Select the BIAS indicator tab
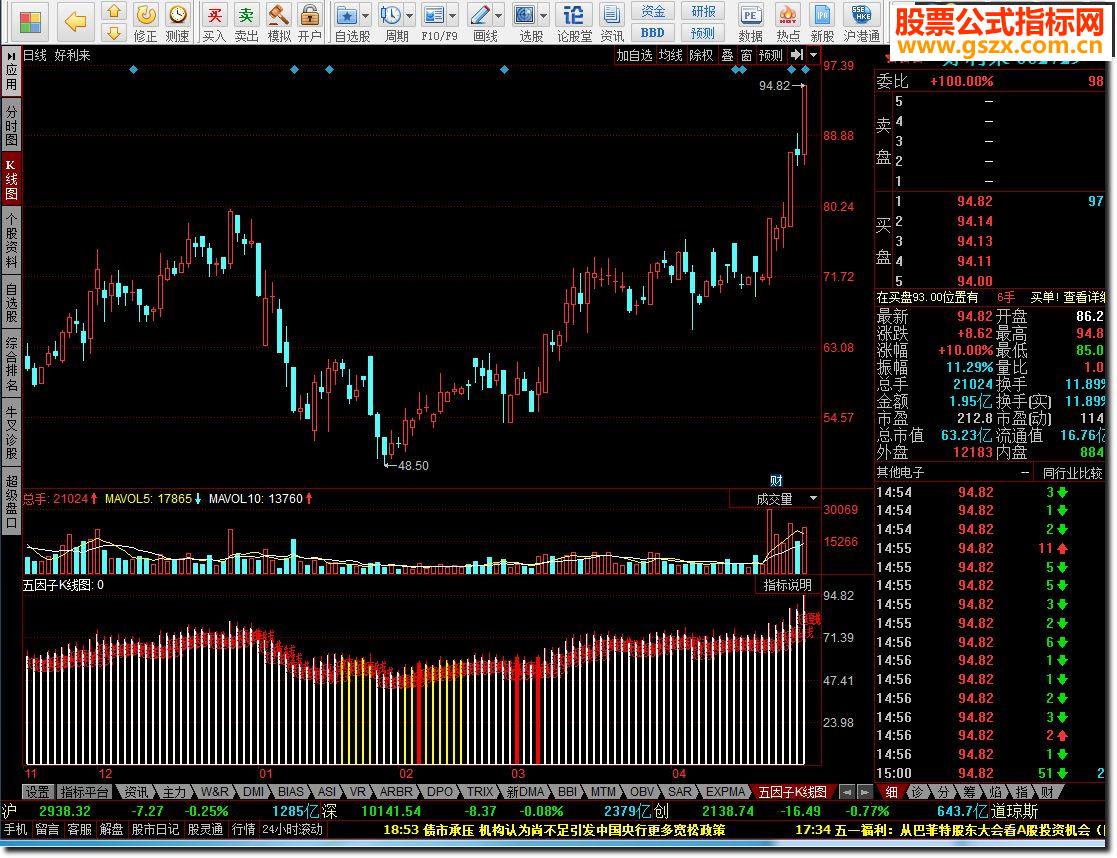This screenshot has width=1117, height=858. (291, 792)
